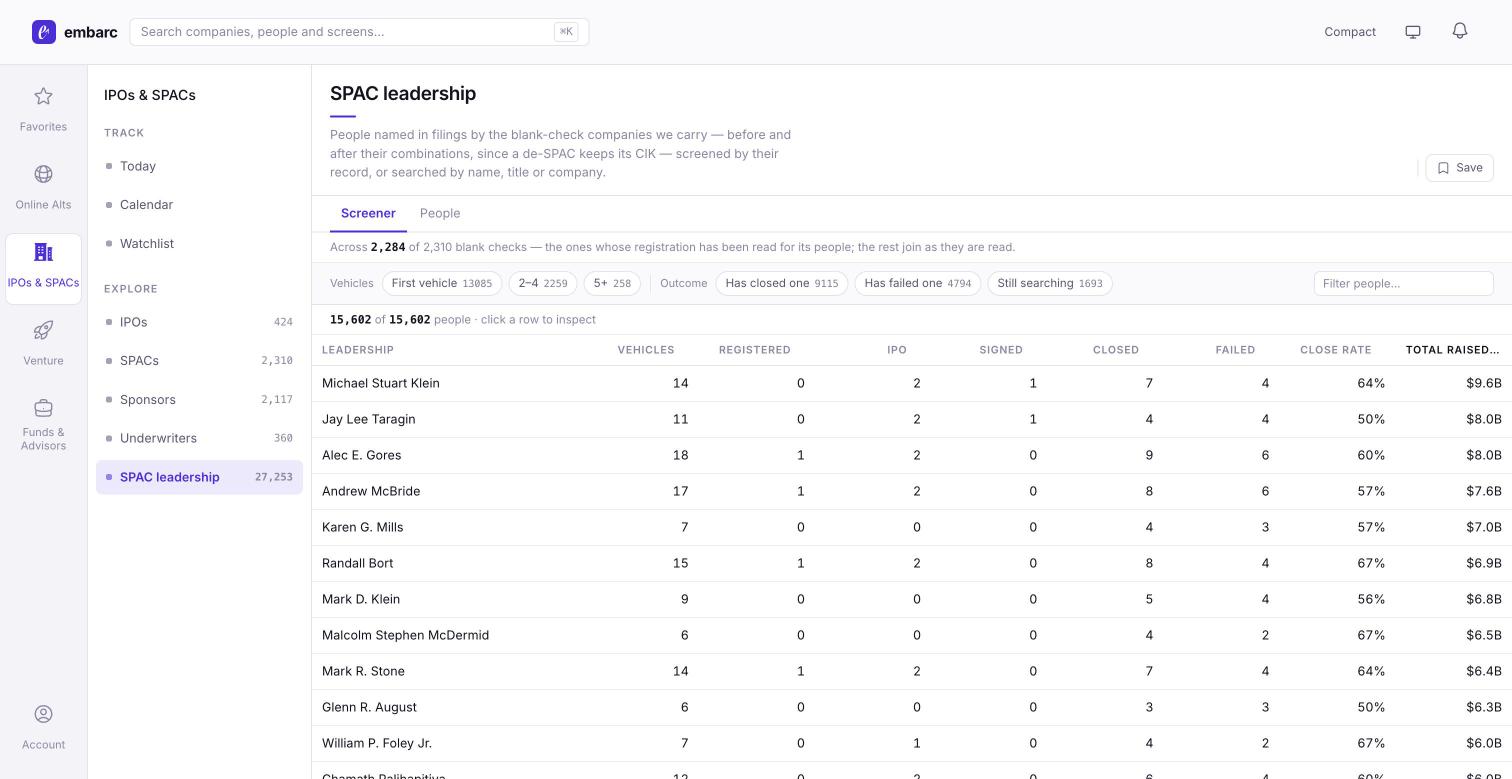
Task: Sort by Failed column header
Action: coord(1235,350)
